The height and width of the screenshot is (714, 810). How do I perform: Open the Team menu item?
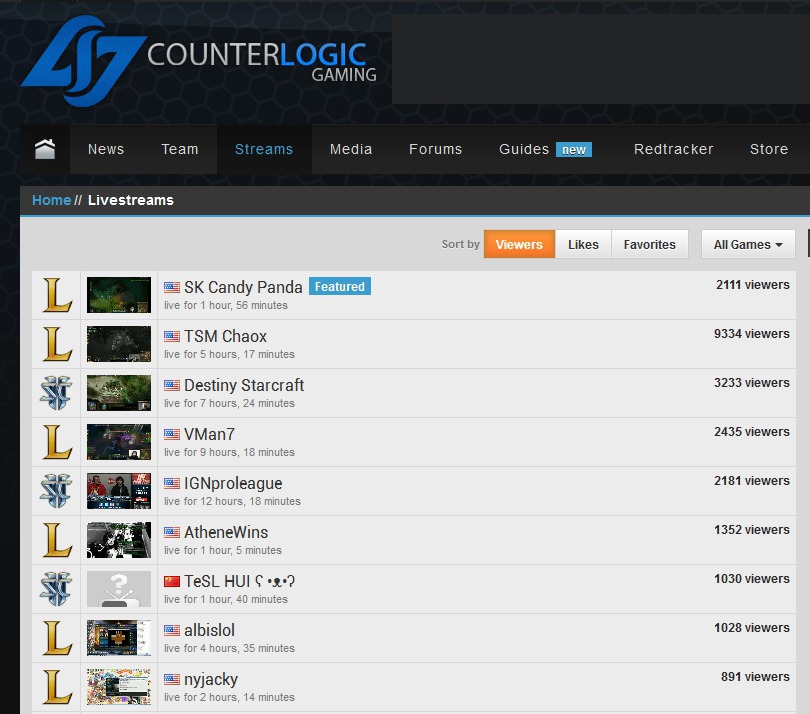[180, 149]
